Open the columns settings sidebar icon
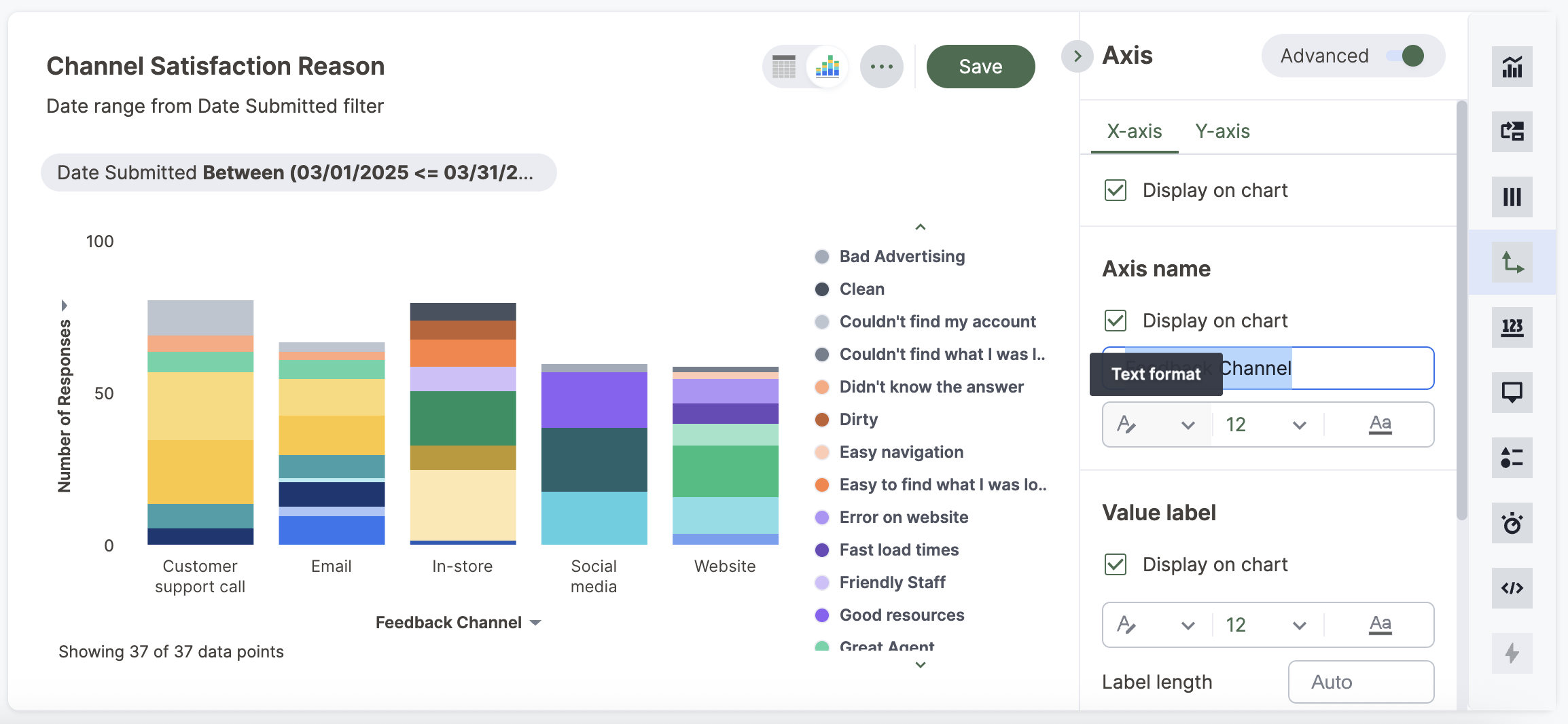Viewport: 1568px width, 724px height. (x=1512, y=197)
